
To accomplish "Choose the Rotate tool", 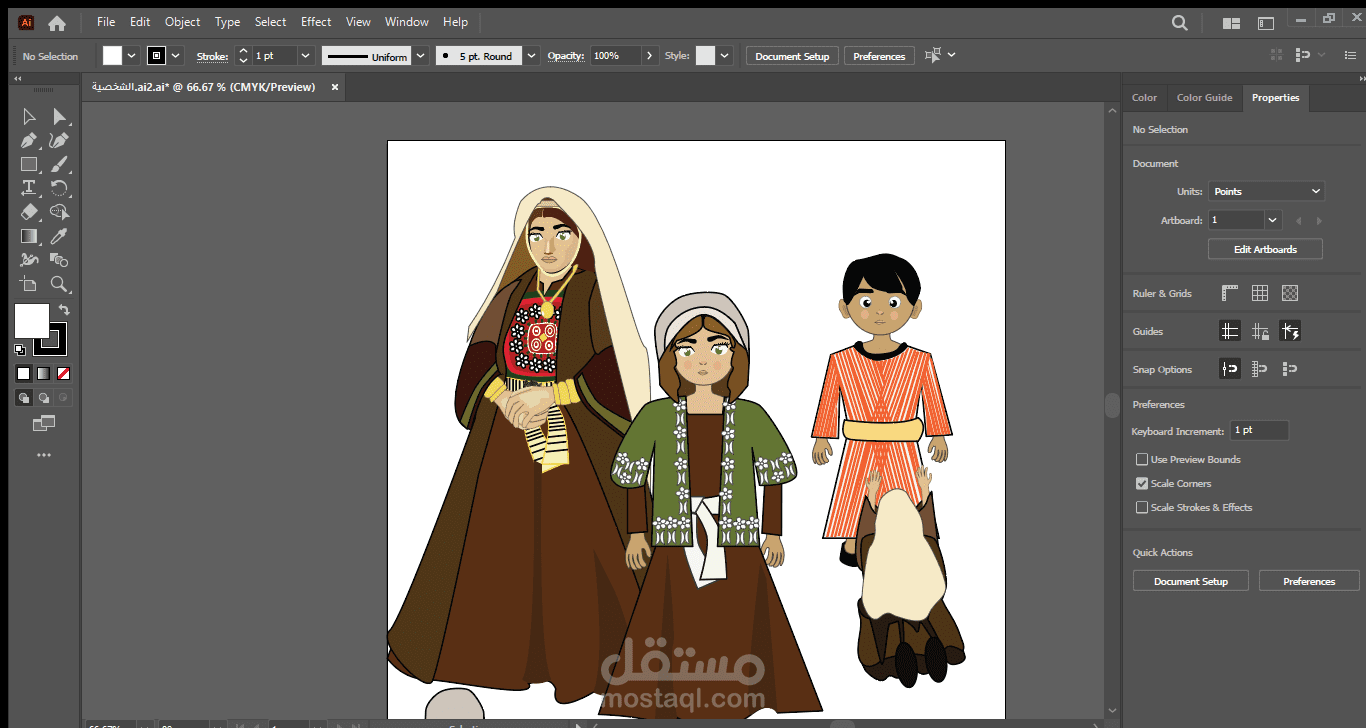I will (x=59, y=188).
